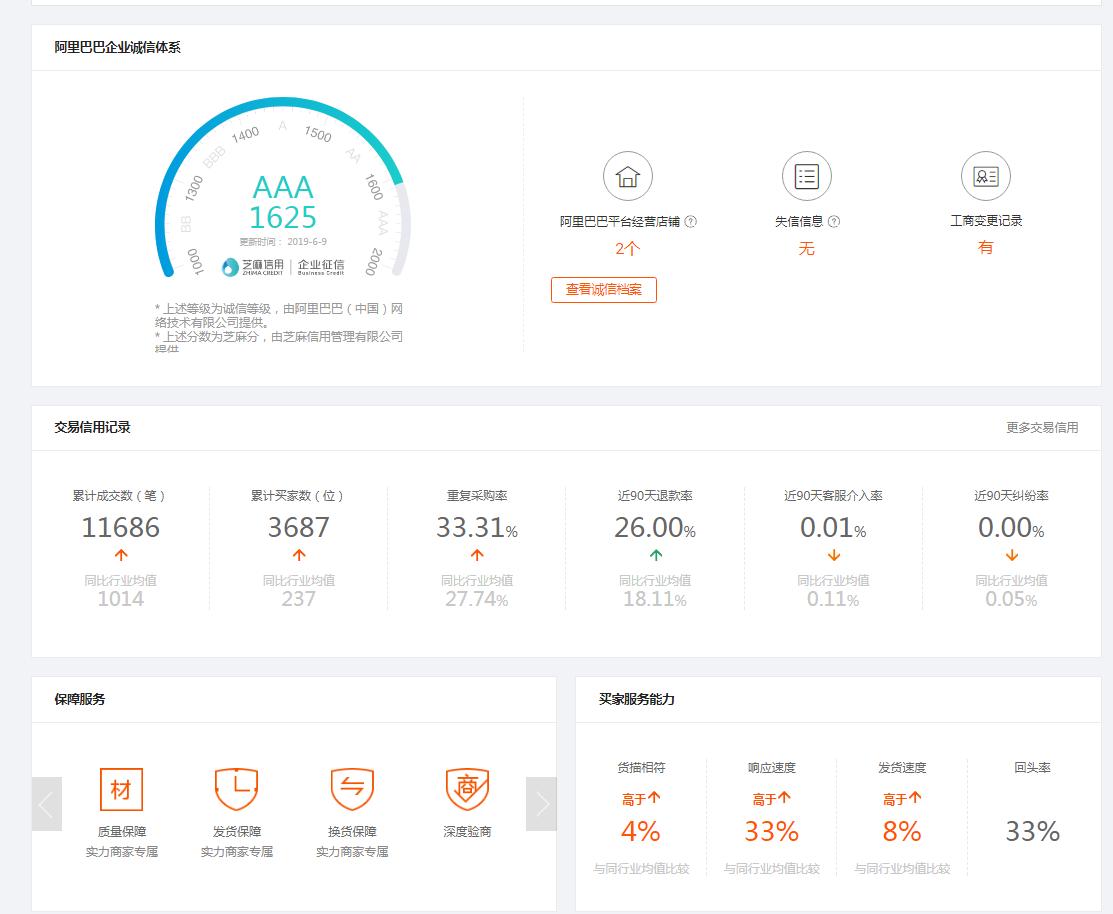Click the 质量保障 label
This screenshot has height=914, width=1113.
pyautogui.click(x=121, y=832)
